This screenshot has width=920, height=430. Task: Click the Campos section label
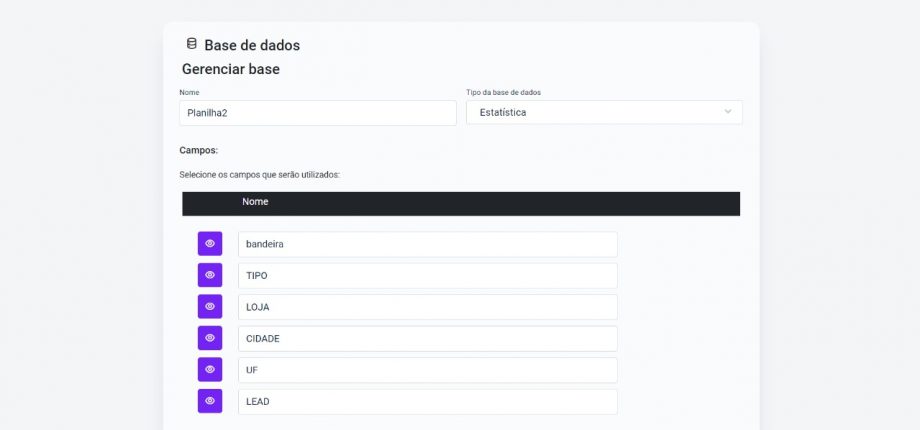pyautogui.click(x=198, y=150)
